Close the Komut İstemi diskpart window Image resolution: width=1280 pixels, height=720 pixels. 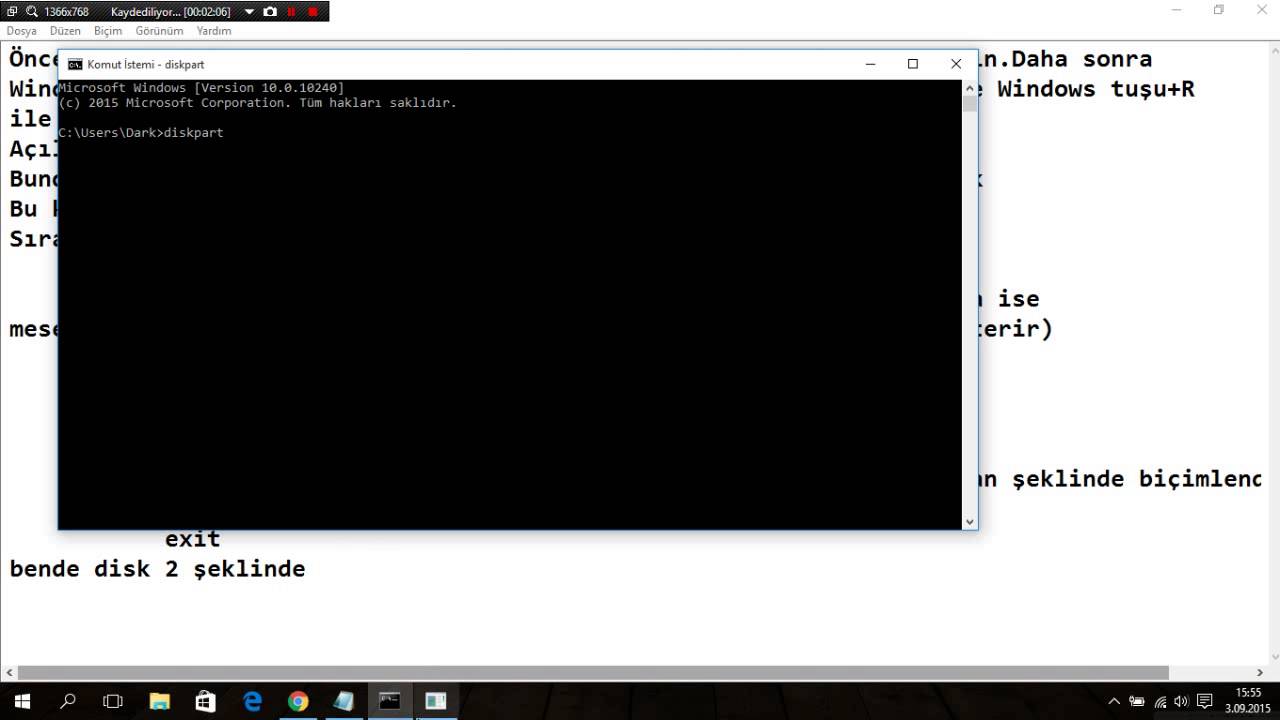(x=956, y=64)
